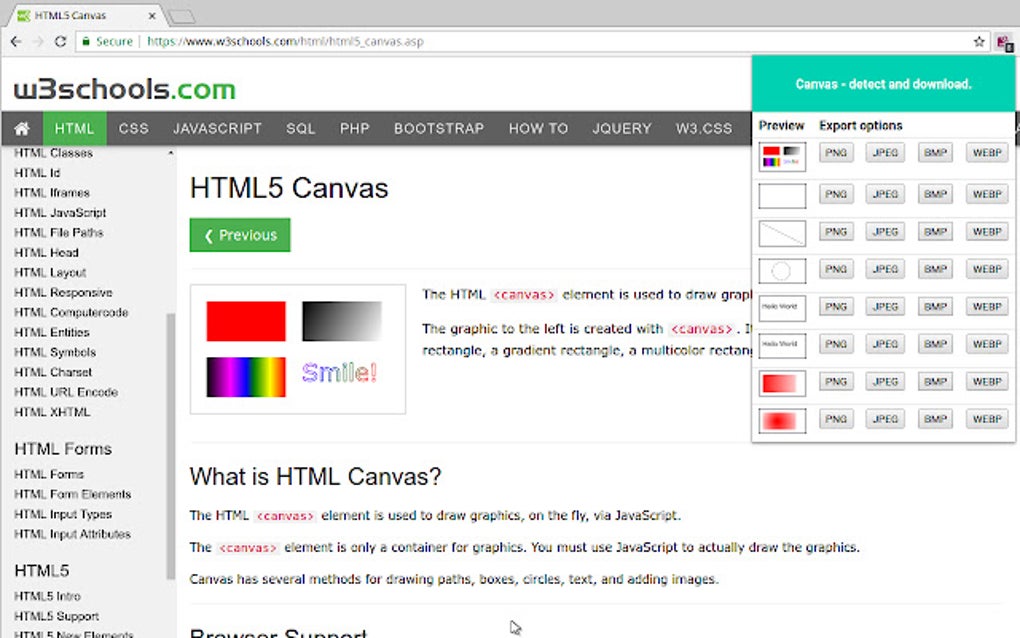Export the radial red gradient as PNG

[836, 419]
